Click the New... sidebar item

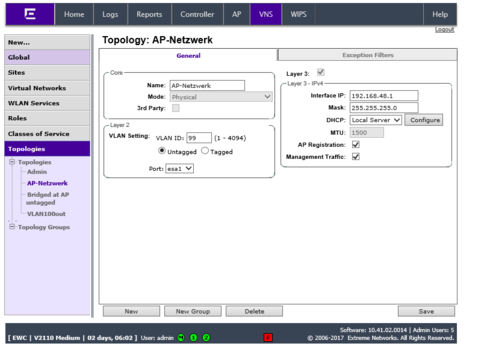click(47, 42)
